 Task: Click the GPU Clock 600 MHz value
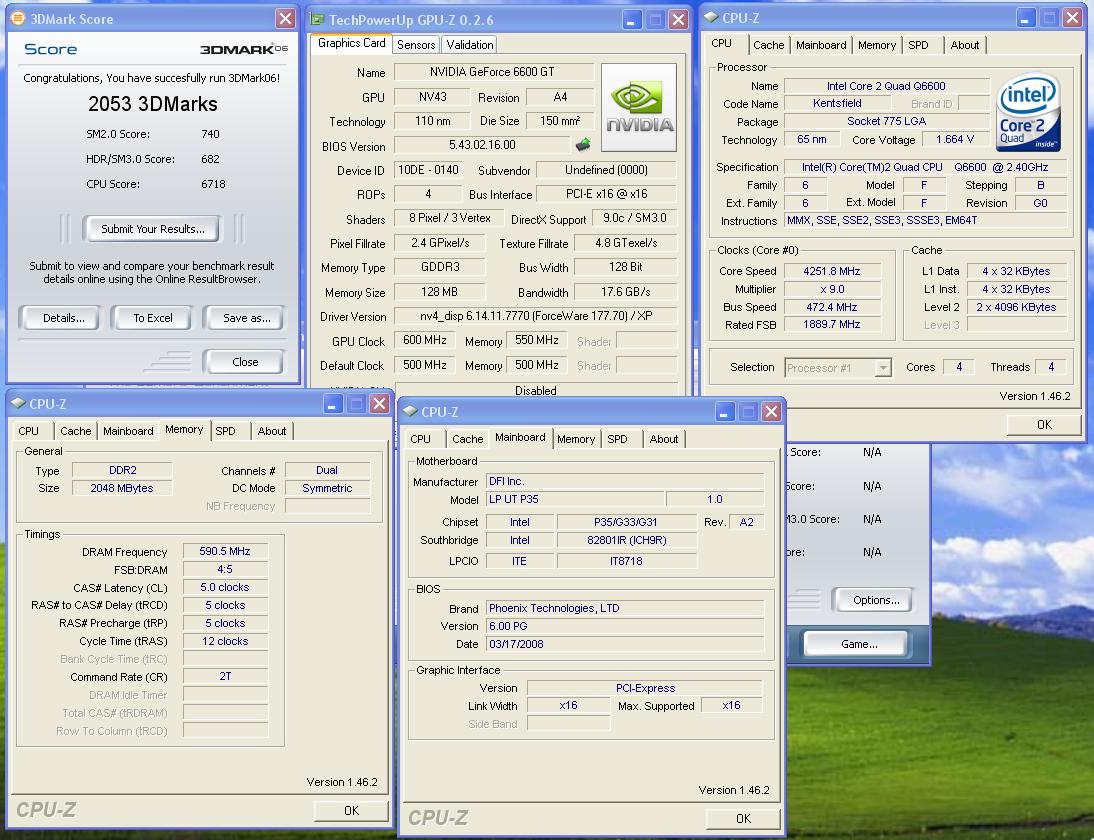pos(425,340)
